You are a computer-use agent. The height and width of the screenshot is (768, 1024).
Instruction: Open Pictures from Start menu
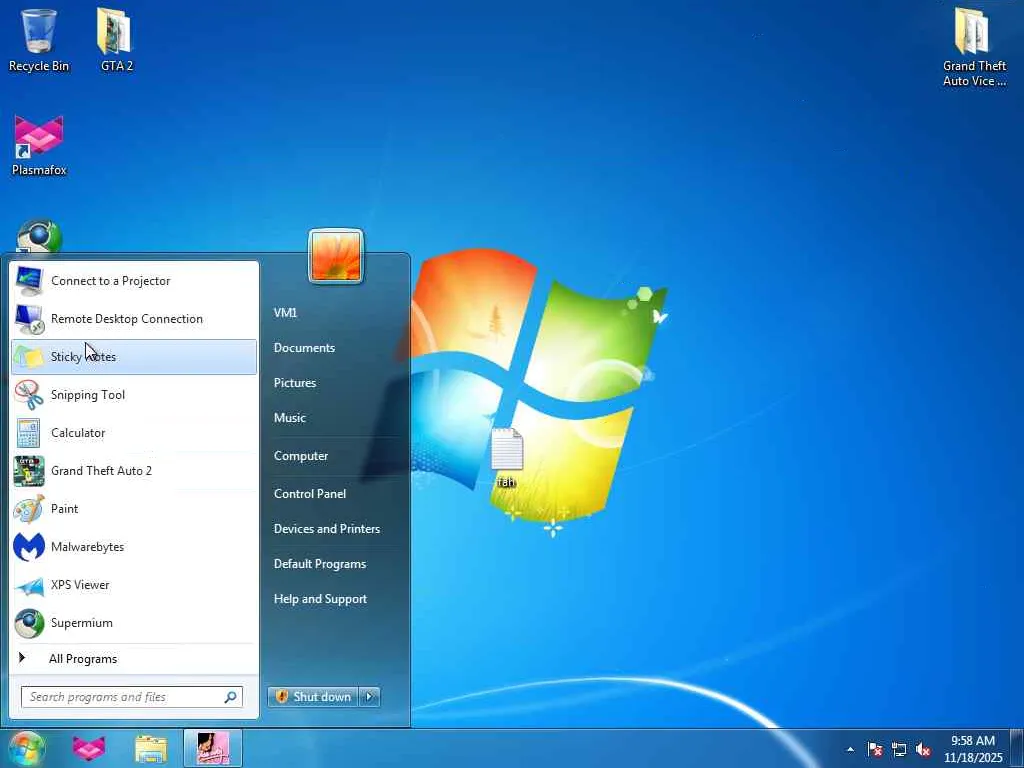[295, 383]
